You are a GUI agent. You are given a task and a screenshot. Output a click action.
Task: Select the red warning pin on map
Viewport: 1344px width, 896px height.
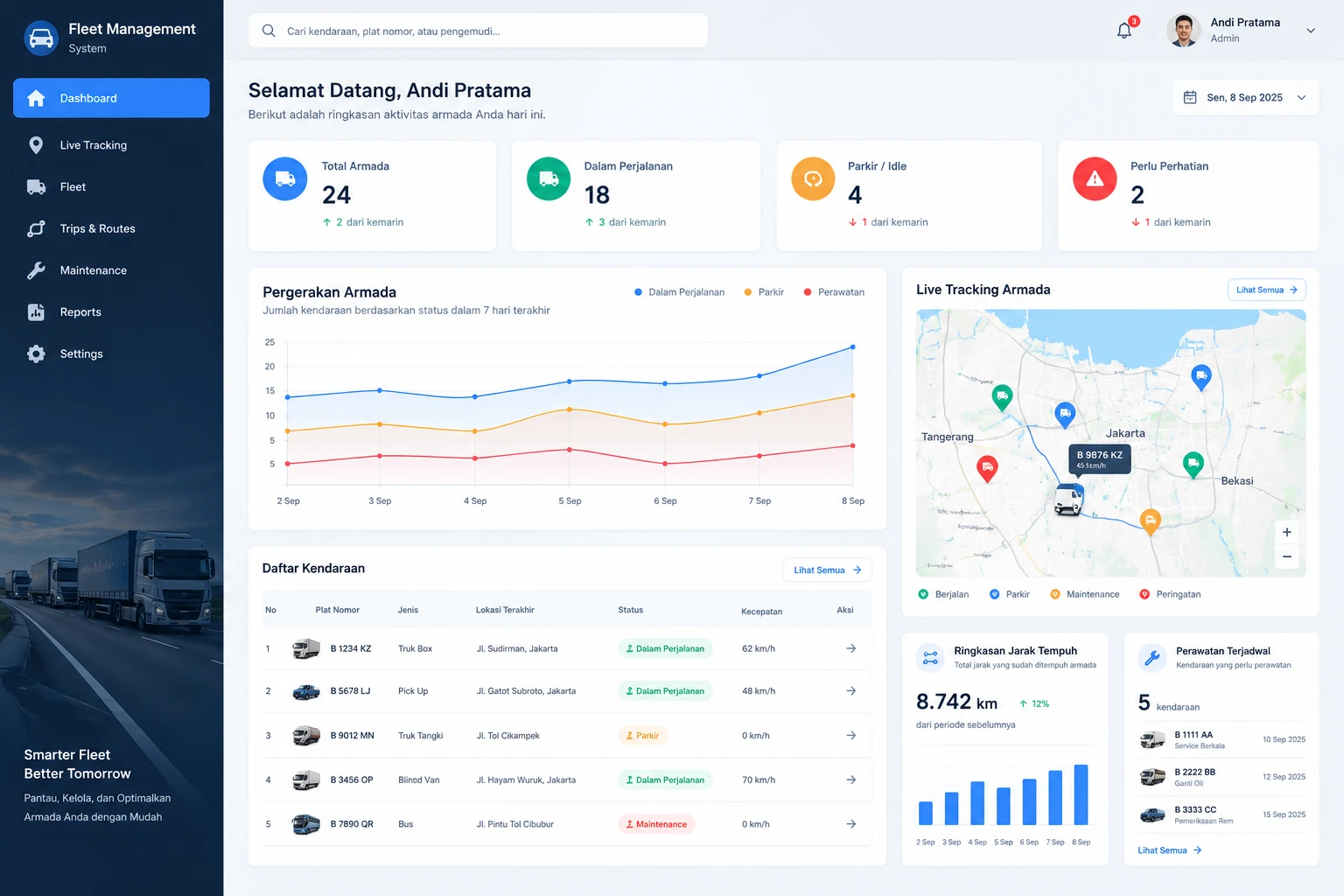pyautogui.click(x=987, y=468)
